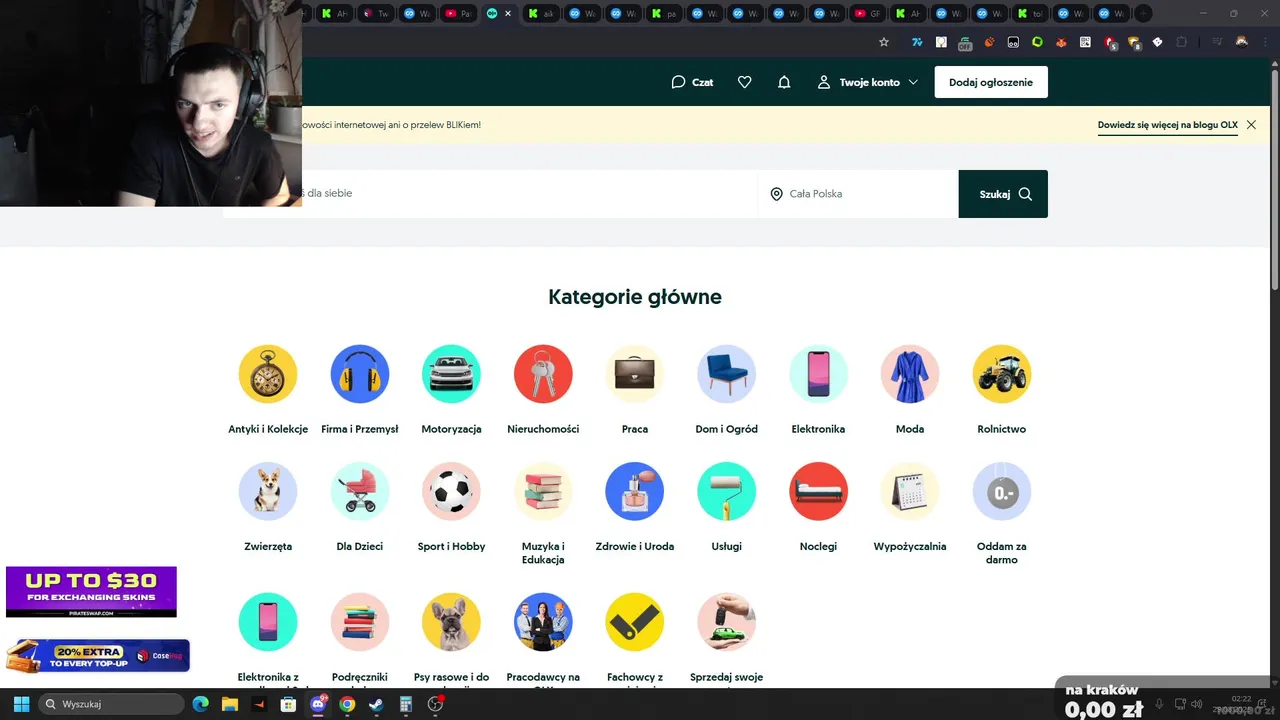Click the Dodaj ogłoszenie button
The image size is (1280, 720).
pos(991,82)
